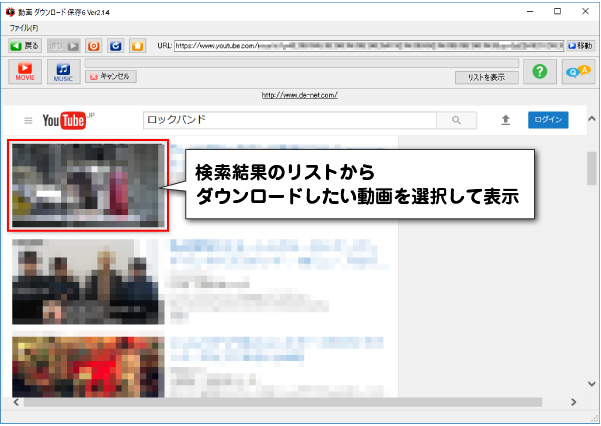Click the vertical scrollbar up arrow
601x426 pixels.
[592, 119]
